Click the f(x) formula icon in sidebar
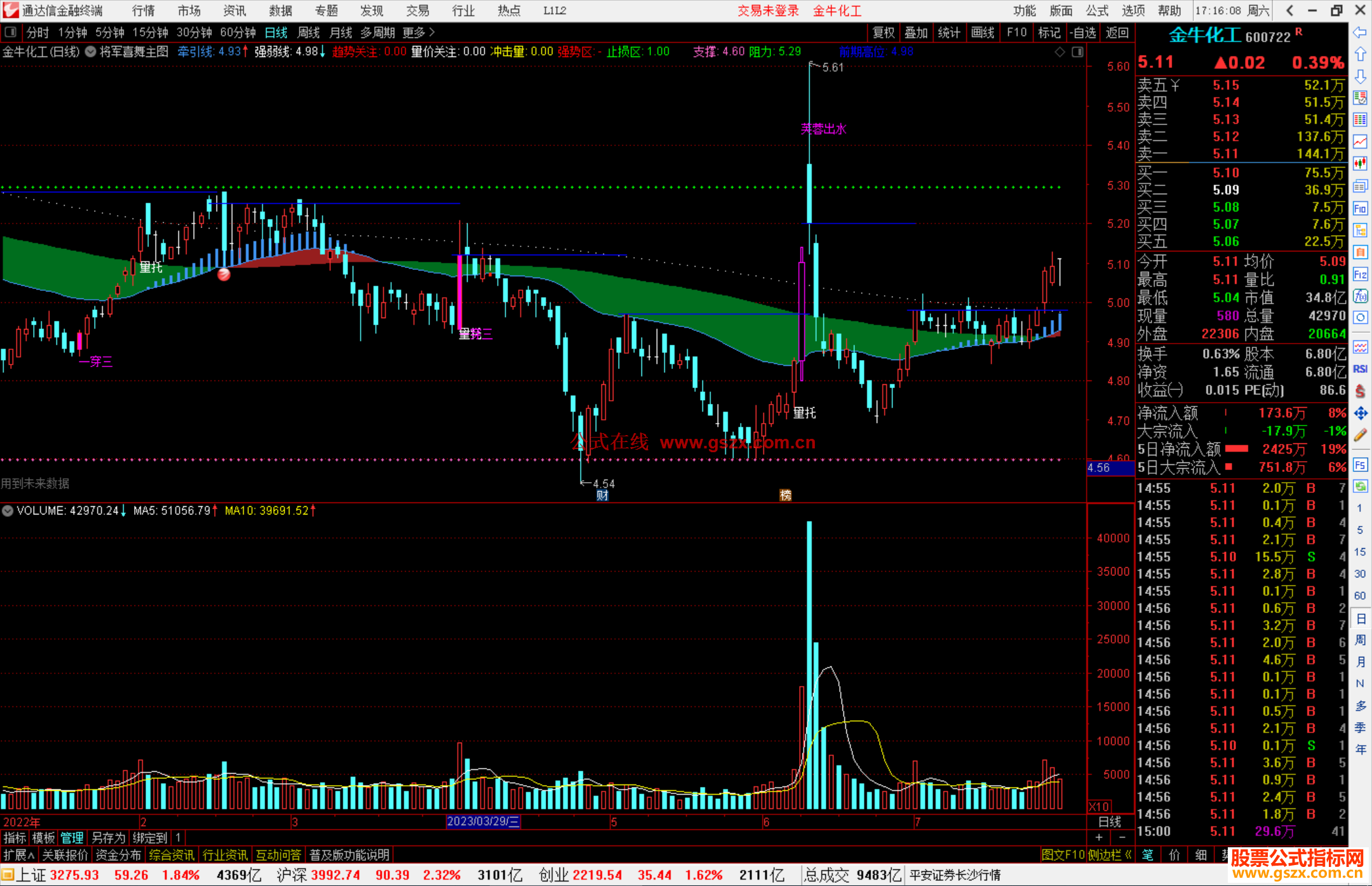Screen dimensions: 1372x886 click(1360, 296)
